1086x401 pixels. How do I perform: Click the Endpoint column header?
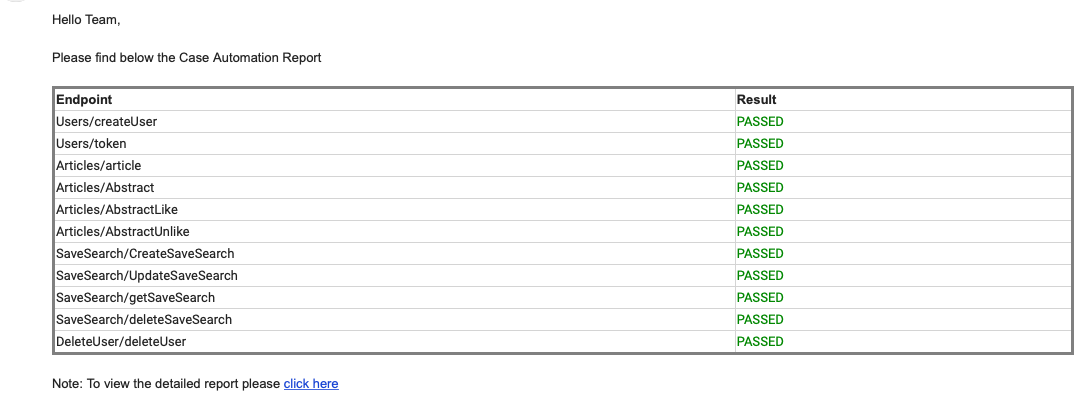tap(84, 100)
